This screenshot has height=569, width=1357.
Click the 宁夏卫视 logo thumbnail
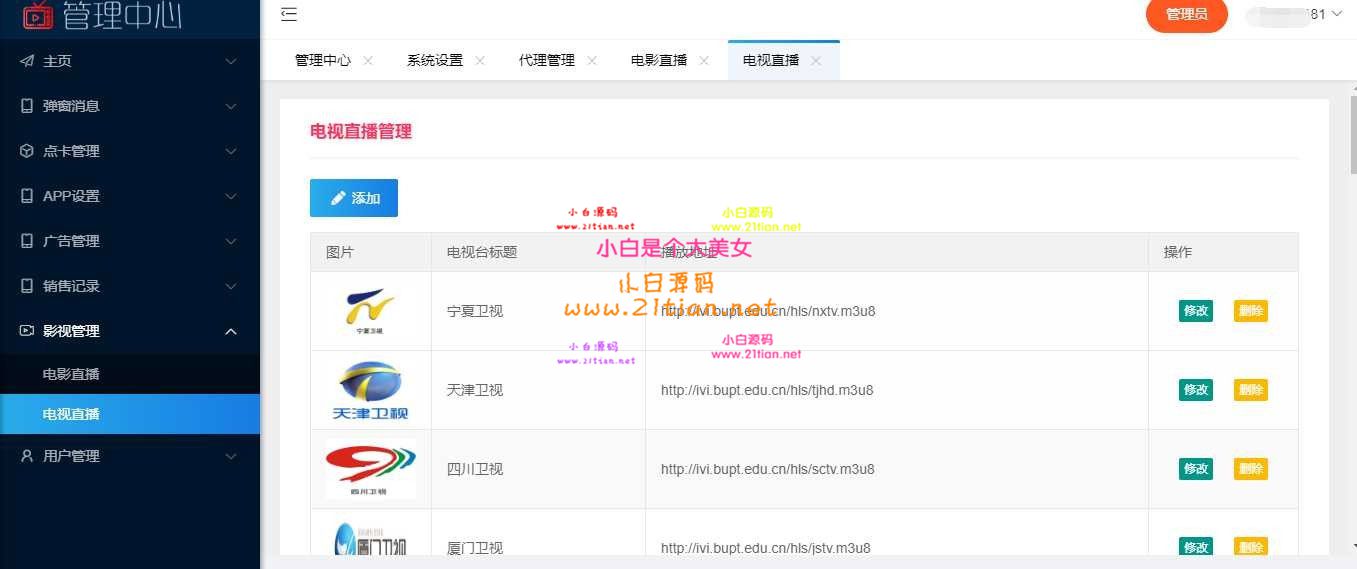click(371, 311)
